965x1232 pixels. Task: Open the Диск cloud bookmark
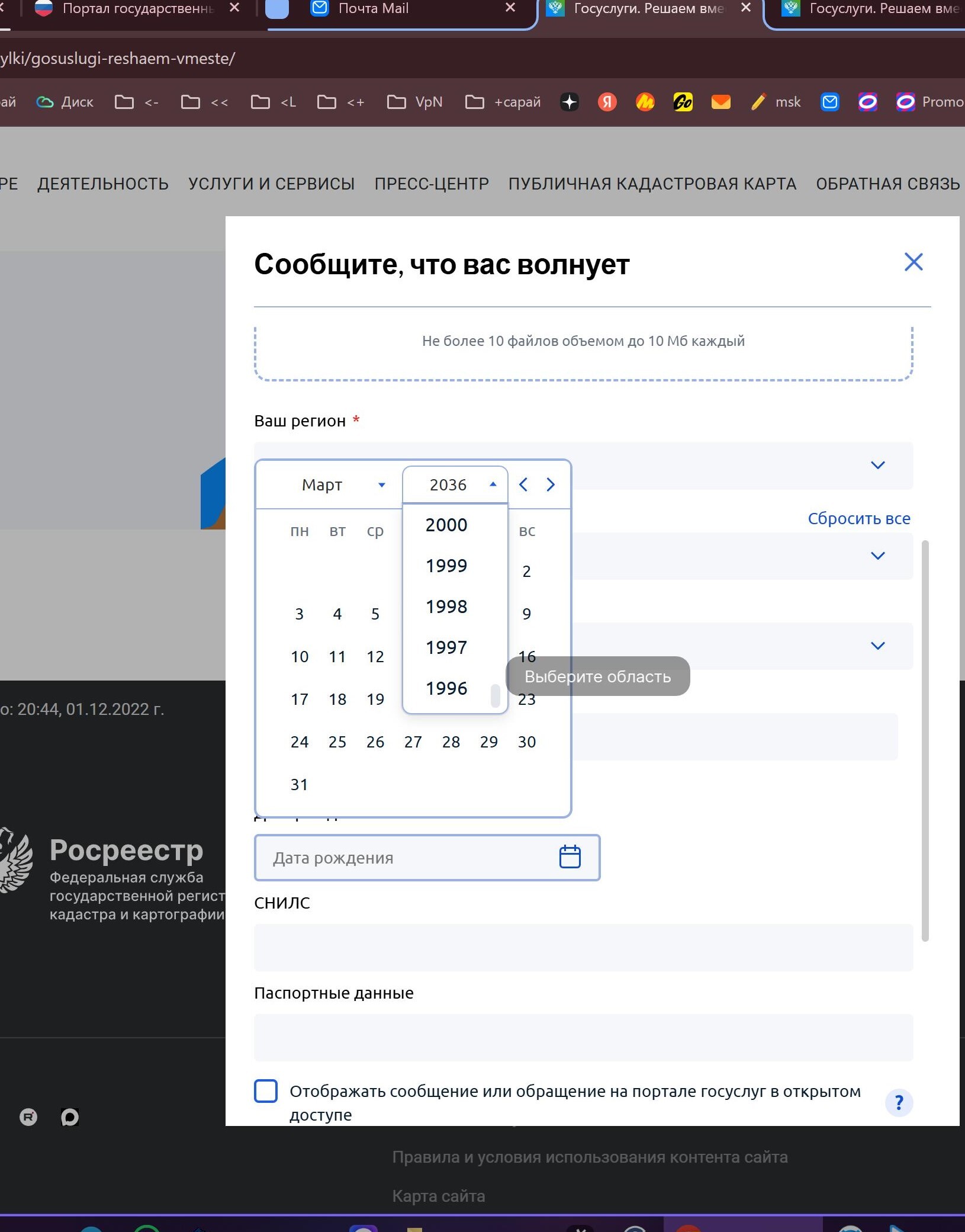point(65,102)
